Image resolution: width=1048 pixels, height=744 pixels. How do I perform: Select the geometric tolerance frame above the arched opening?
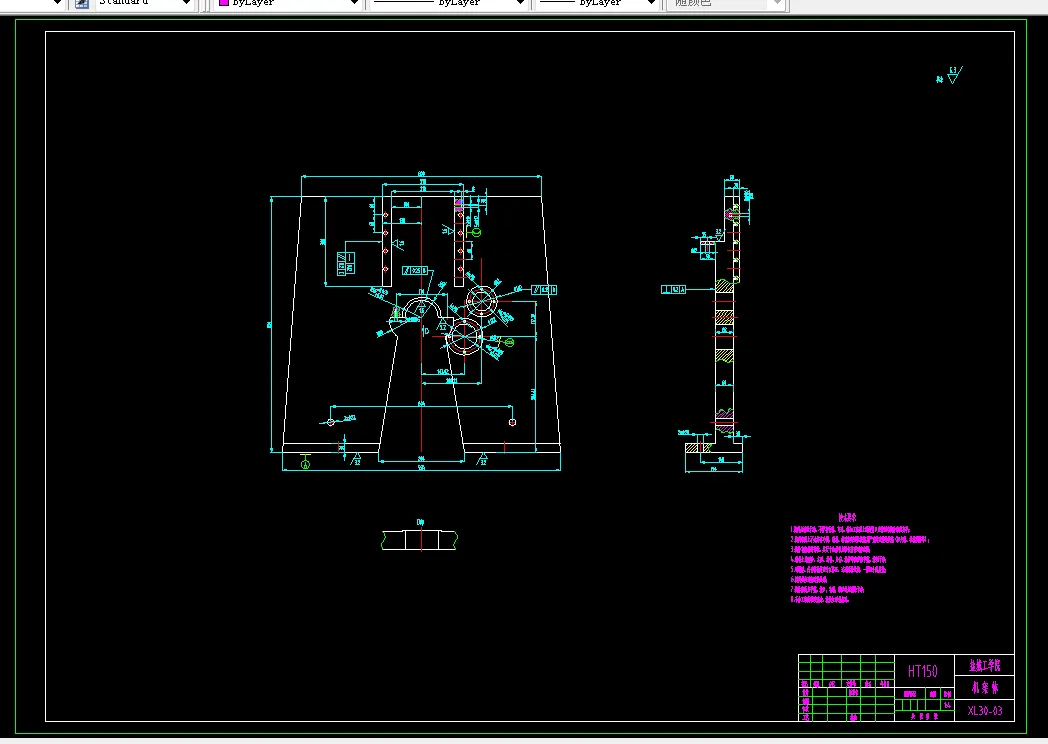(x=414, y=271)
